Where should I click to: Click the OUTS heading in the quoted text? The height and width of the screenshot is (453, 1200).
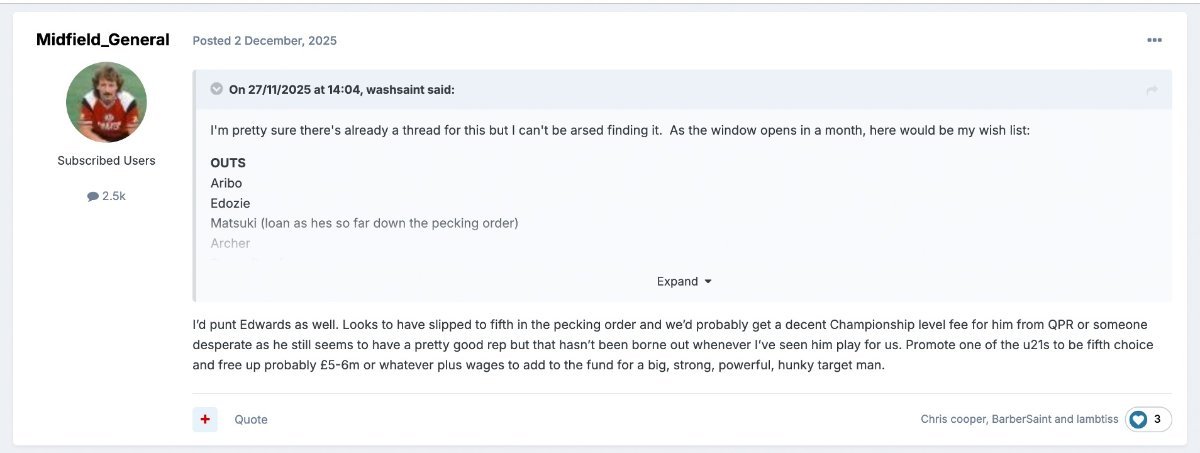[228, 162]
